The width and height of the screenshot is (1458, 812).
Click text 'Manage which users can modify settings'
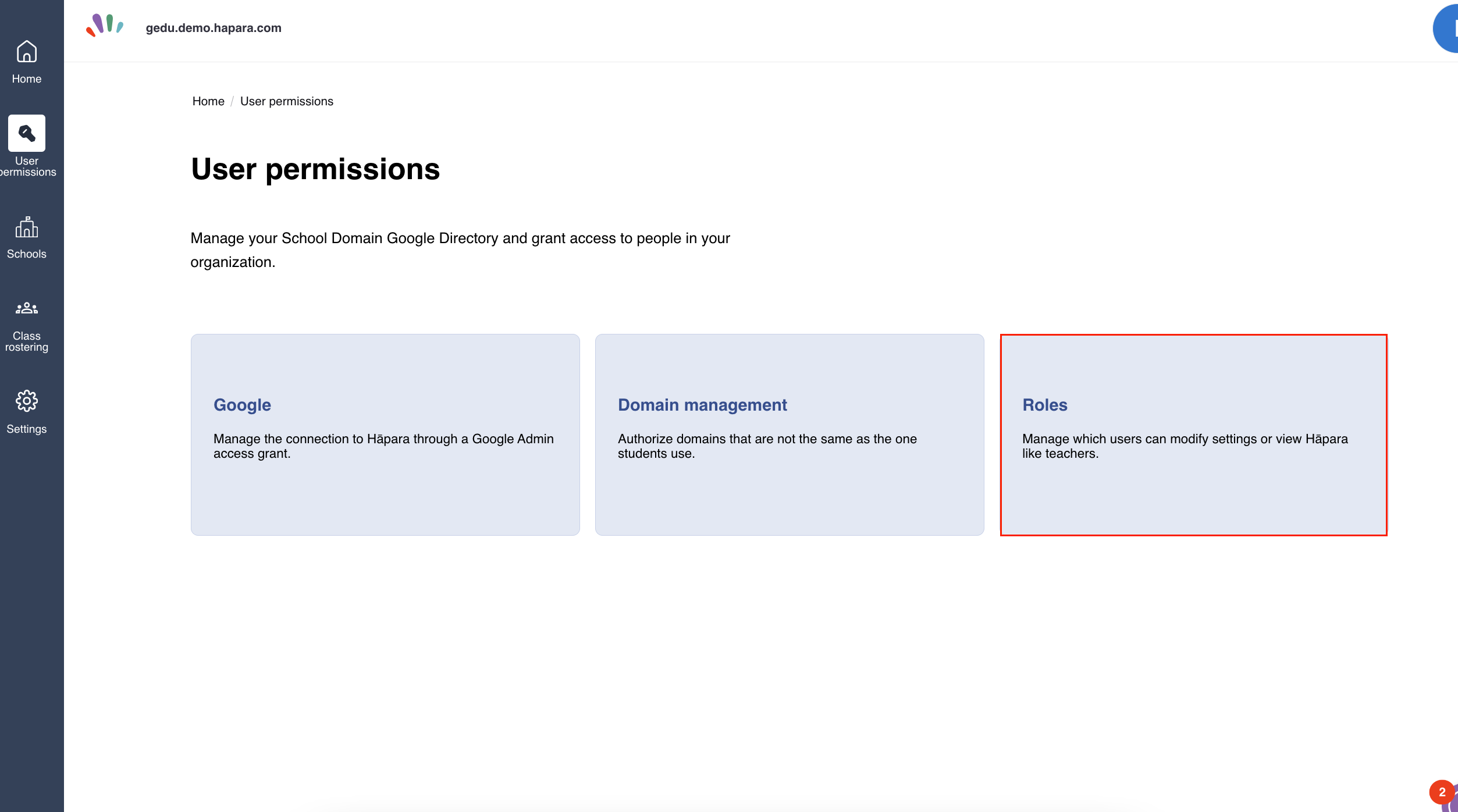pyautogui.click(x=1139, y=439)
